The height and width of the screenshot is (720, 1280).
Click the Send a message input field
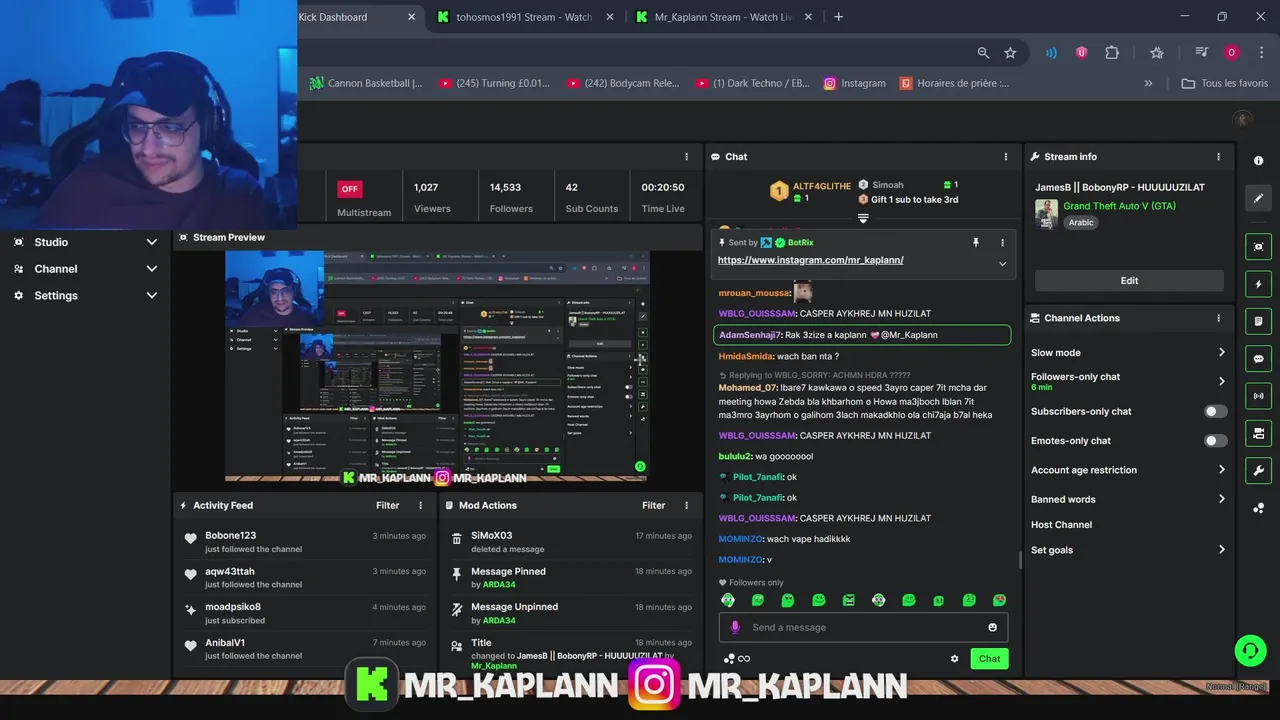(x=863, y=627)
